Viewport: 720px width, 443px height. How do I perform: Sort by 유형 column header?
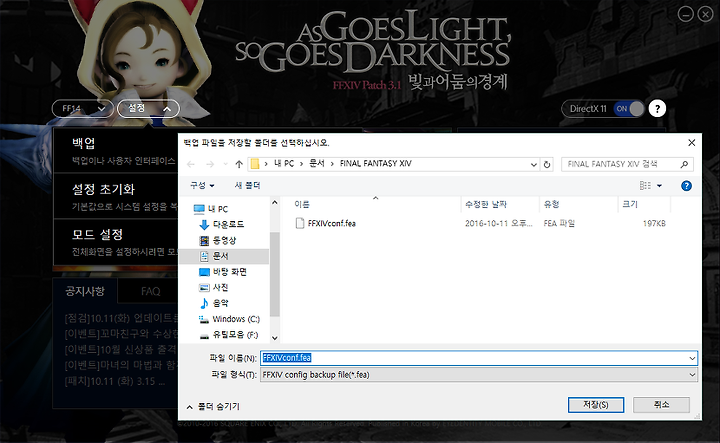point(579,204)
